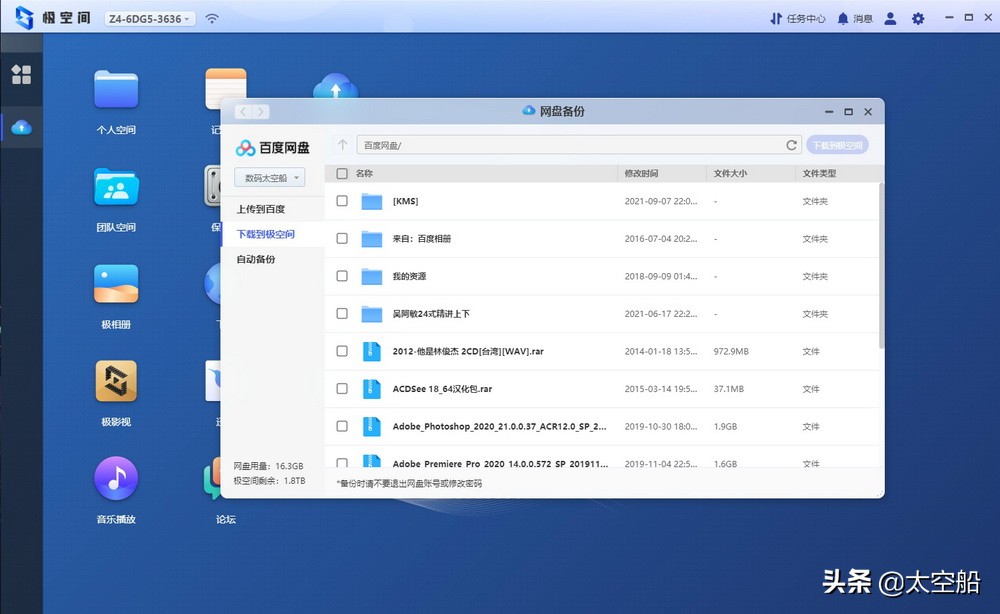Screen dimensions: 1000x614
Task: Click the 2021-09-07 modified time cell
Action: (661, 201)
